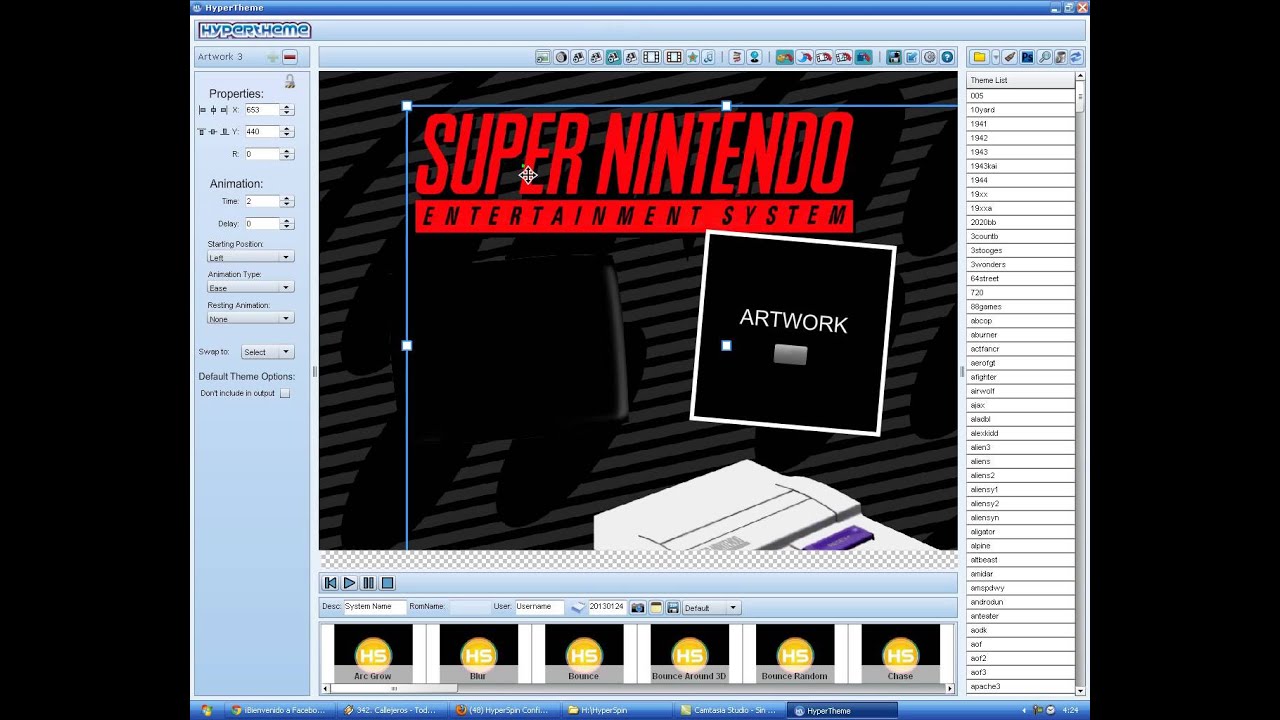Click the ARTWORK placeholder box on canvas

pyautogui.click(x=793, y=334)
